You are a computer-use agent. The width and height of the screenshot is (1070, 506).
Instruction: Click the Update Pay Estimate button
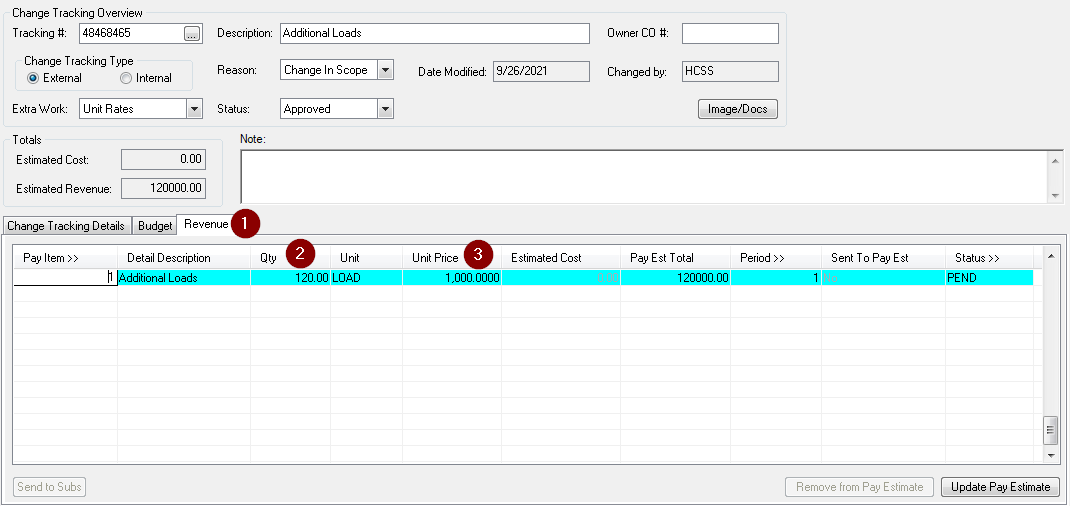(x=1000, y=487)
